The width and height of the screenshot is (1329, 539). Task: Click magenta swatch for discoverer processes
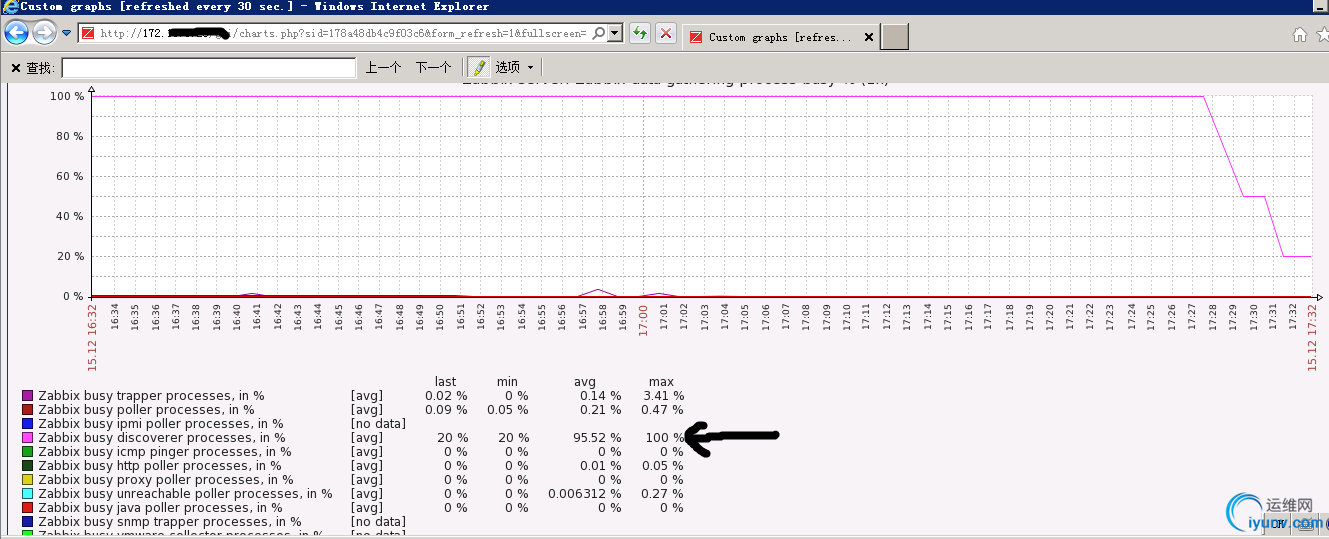(x=28, y=438)
